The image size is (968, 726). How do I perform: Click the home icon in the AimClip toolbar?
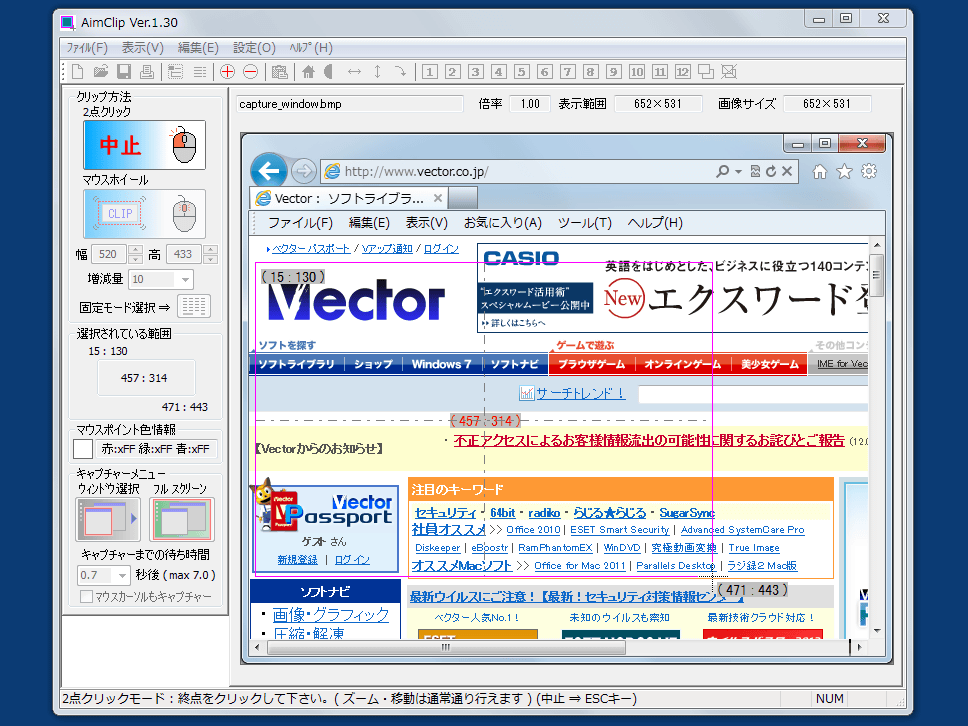[x=308, y=72]
